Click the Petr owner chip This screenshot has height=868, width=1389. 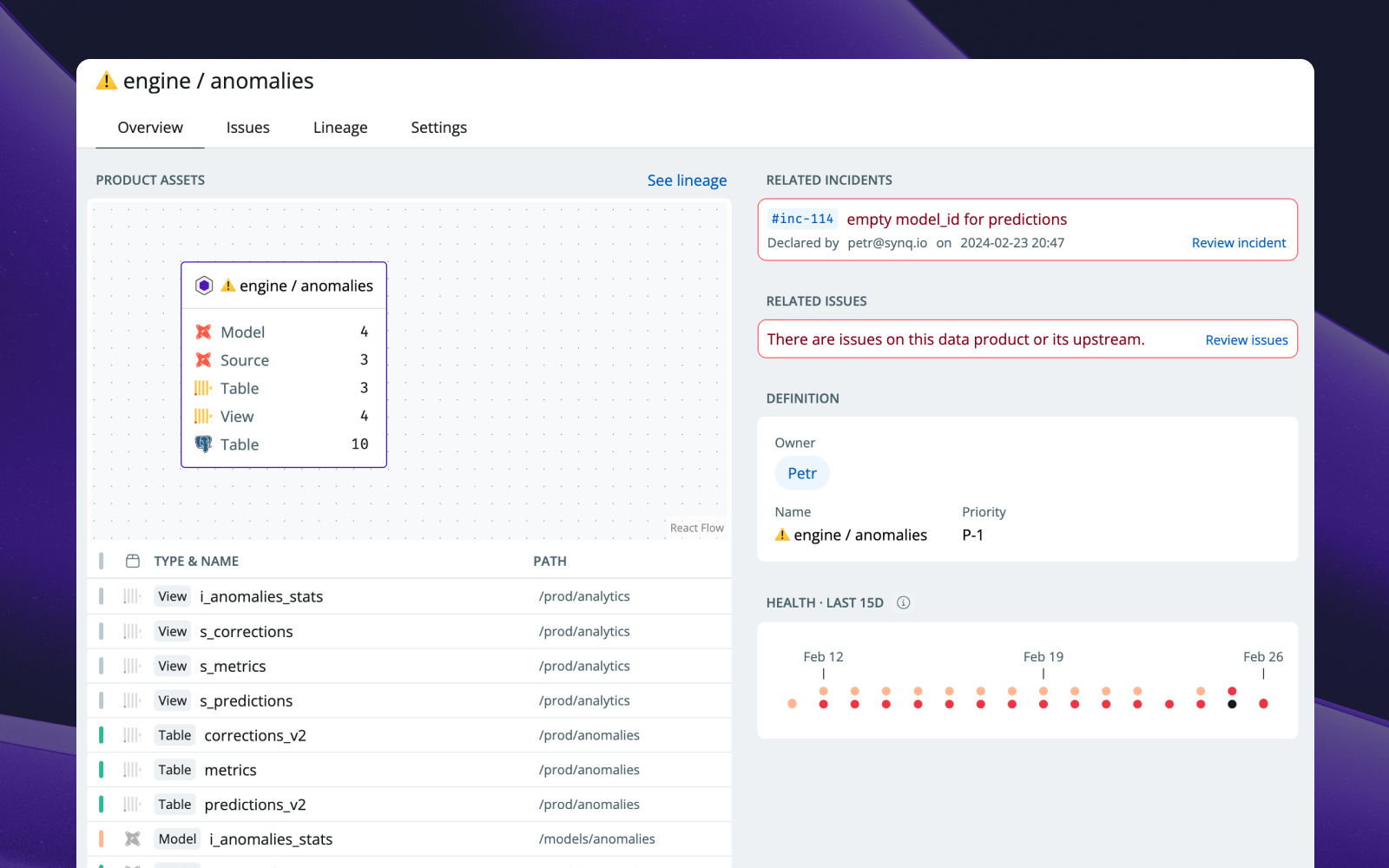[802, 473]
